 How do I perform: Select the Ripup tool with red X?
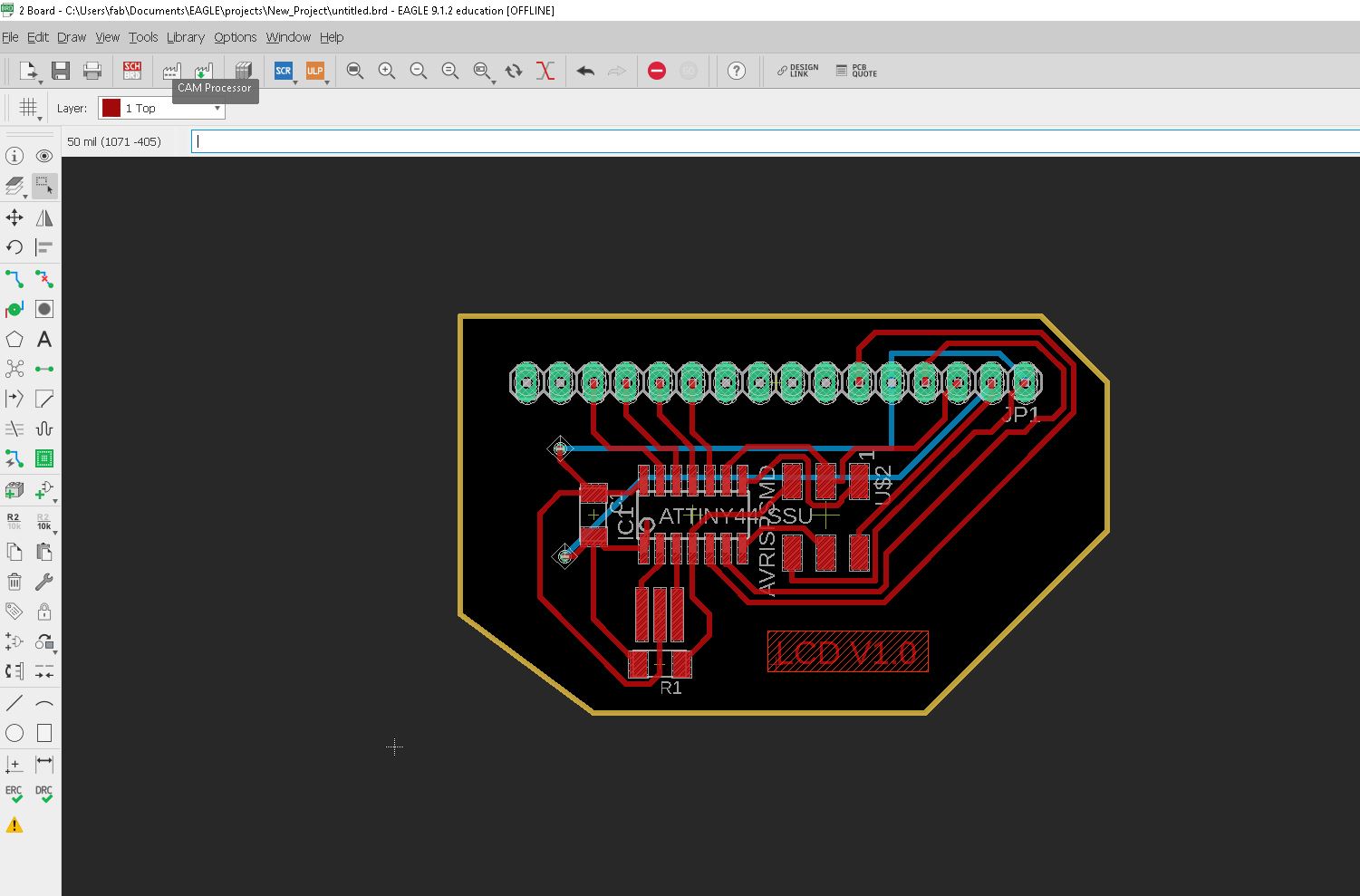[44, 278]
